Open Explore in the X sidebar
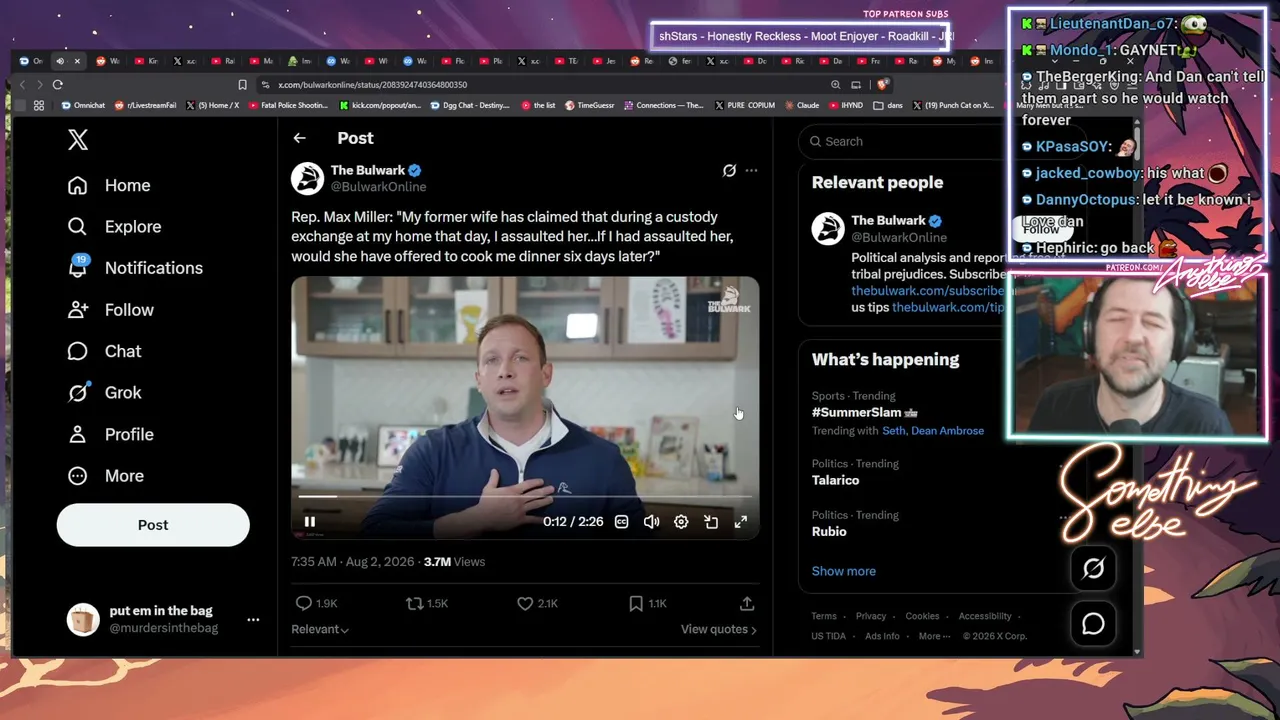 [114, 227]
